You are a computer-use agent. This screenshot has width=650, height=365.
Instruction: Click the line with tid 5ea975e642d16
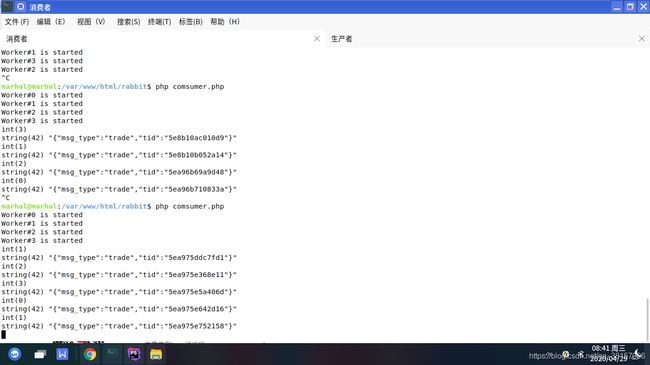coord(119,309)
